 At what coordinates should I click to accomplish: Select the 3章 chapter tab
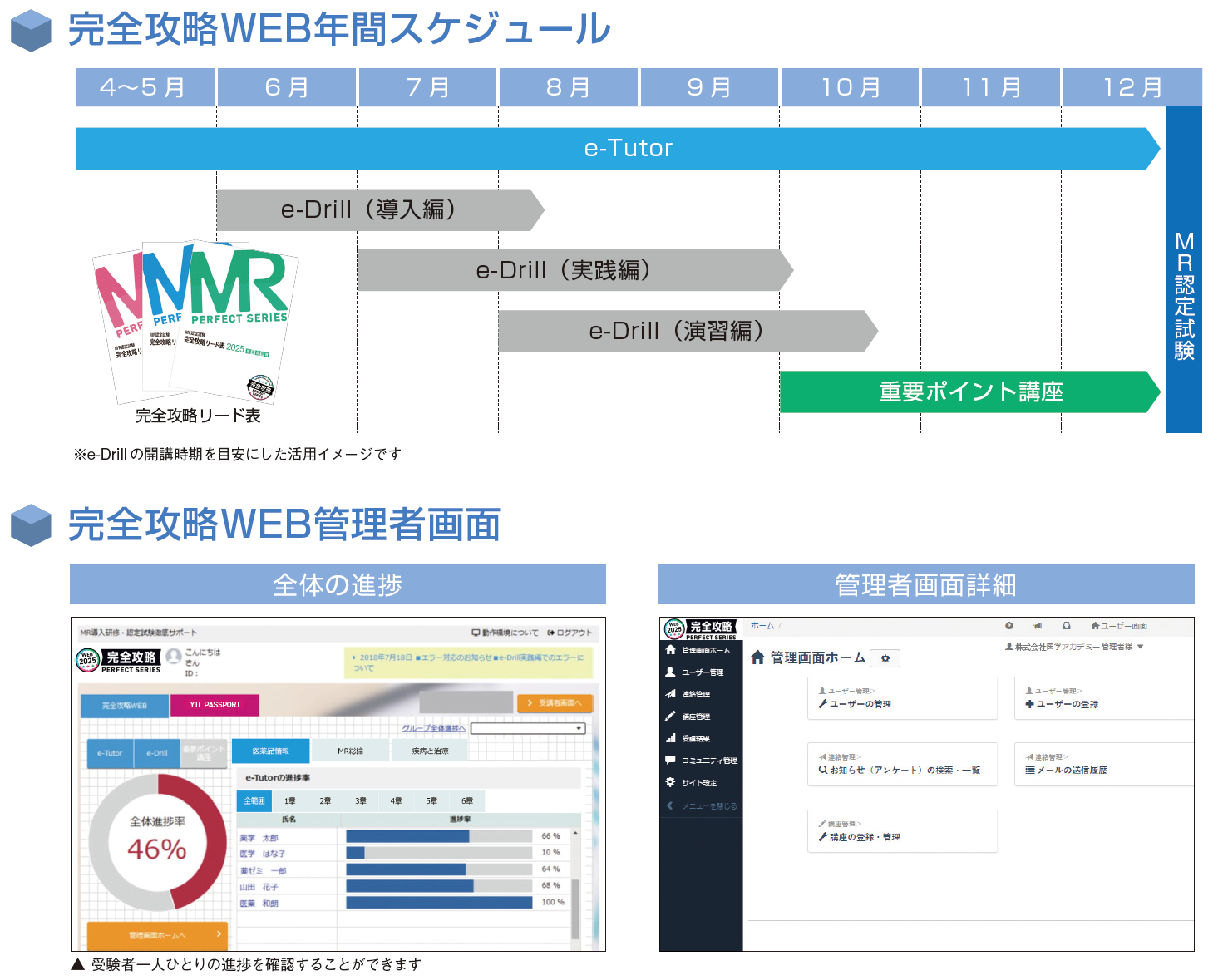(x=361, y=800)
